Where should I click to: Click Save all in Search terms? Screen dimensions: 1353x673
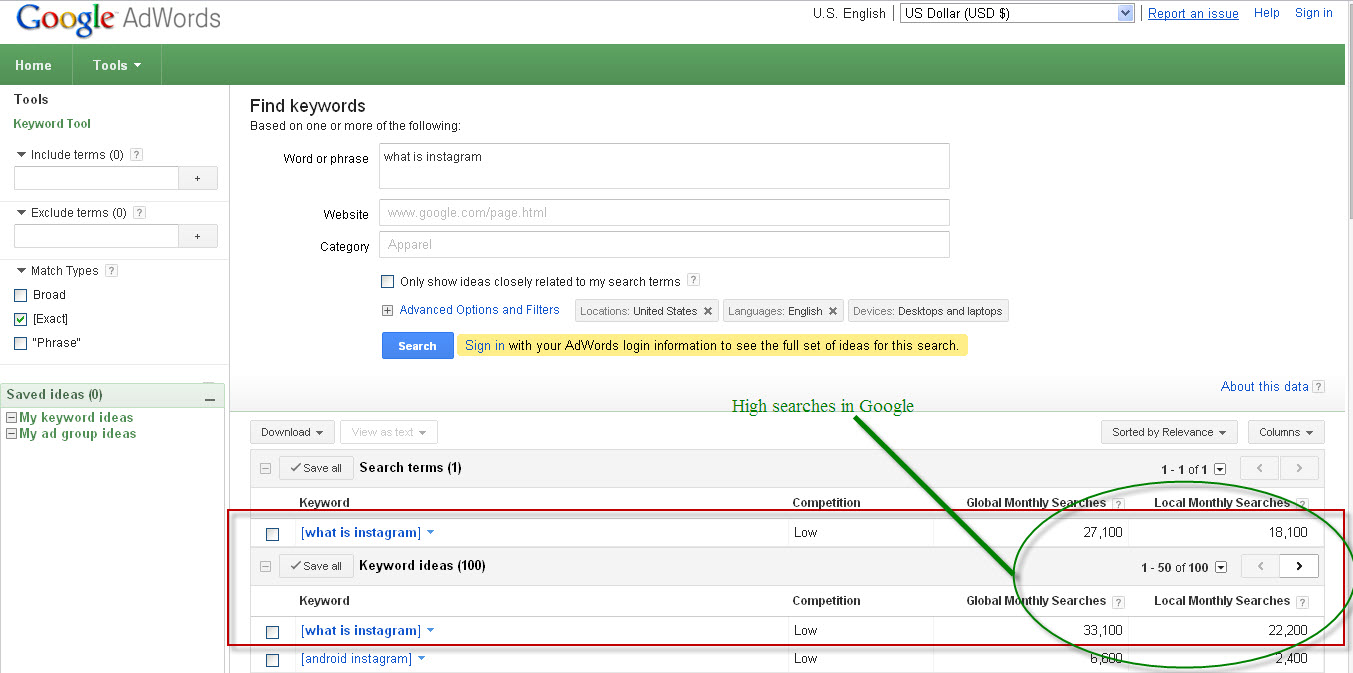tap(316, 468)
